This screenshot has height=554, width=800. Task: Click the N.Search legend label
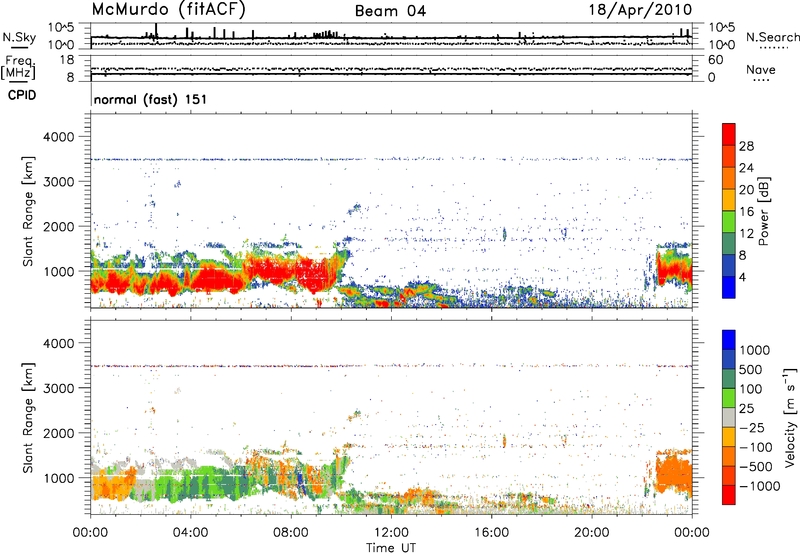click(772, 37)
